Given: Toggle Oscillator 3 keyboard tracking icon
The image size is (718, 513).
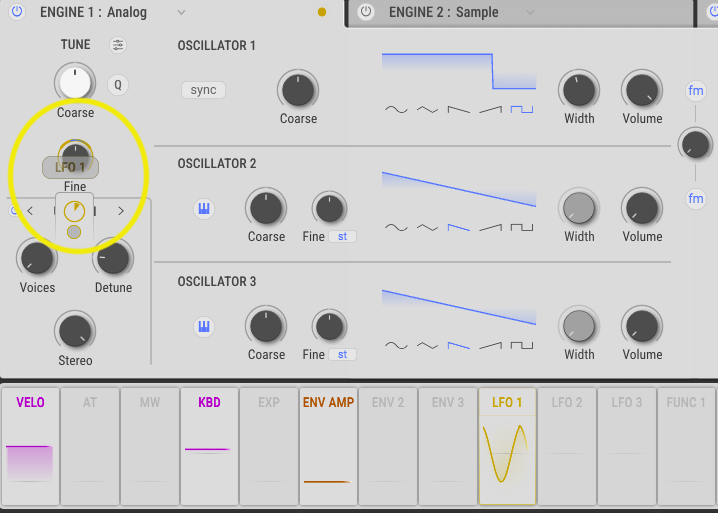Looking at the screenshot, I should [x=204, y=327].
